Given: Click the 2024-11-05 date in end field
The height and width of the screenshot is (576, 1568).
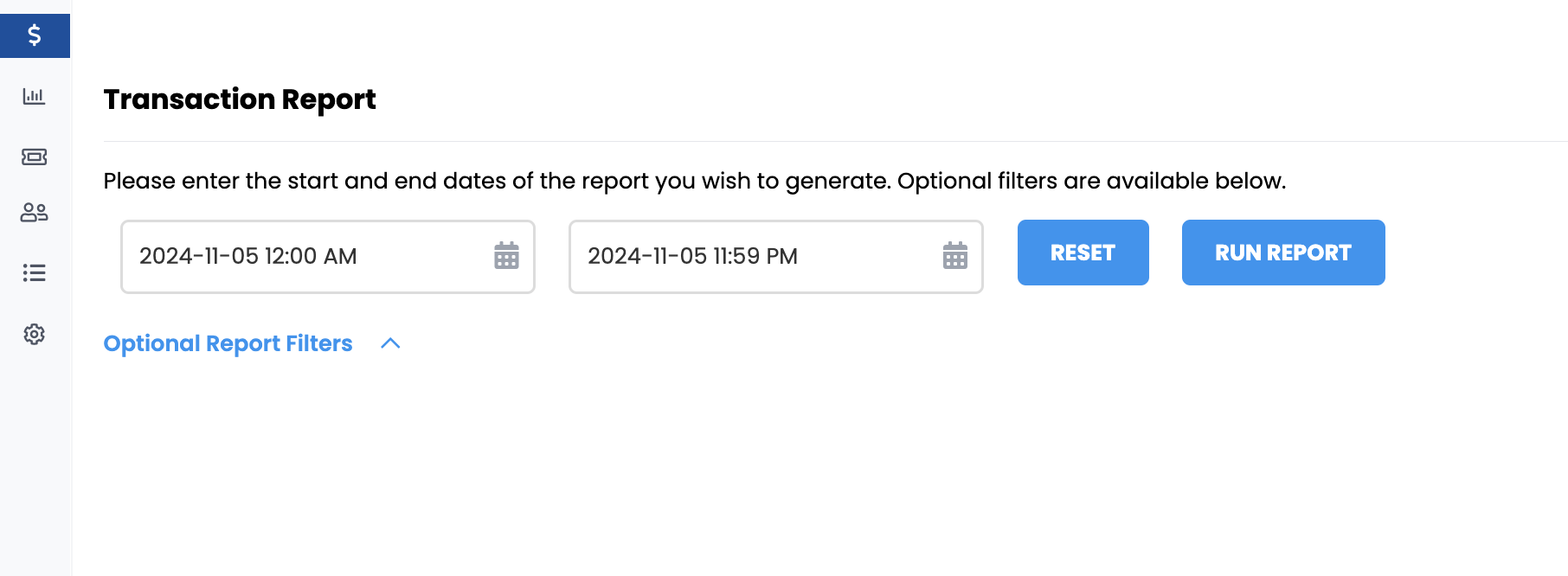Looking at the screenshot, I should [x=647, y=256].
